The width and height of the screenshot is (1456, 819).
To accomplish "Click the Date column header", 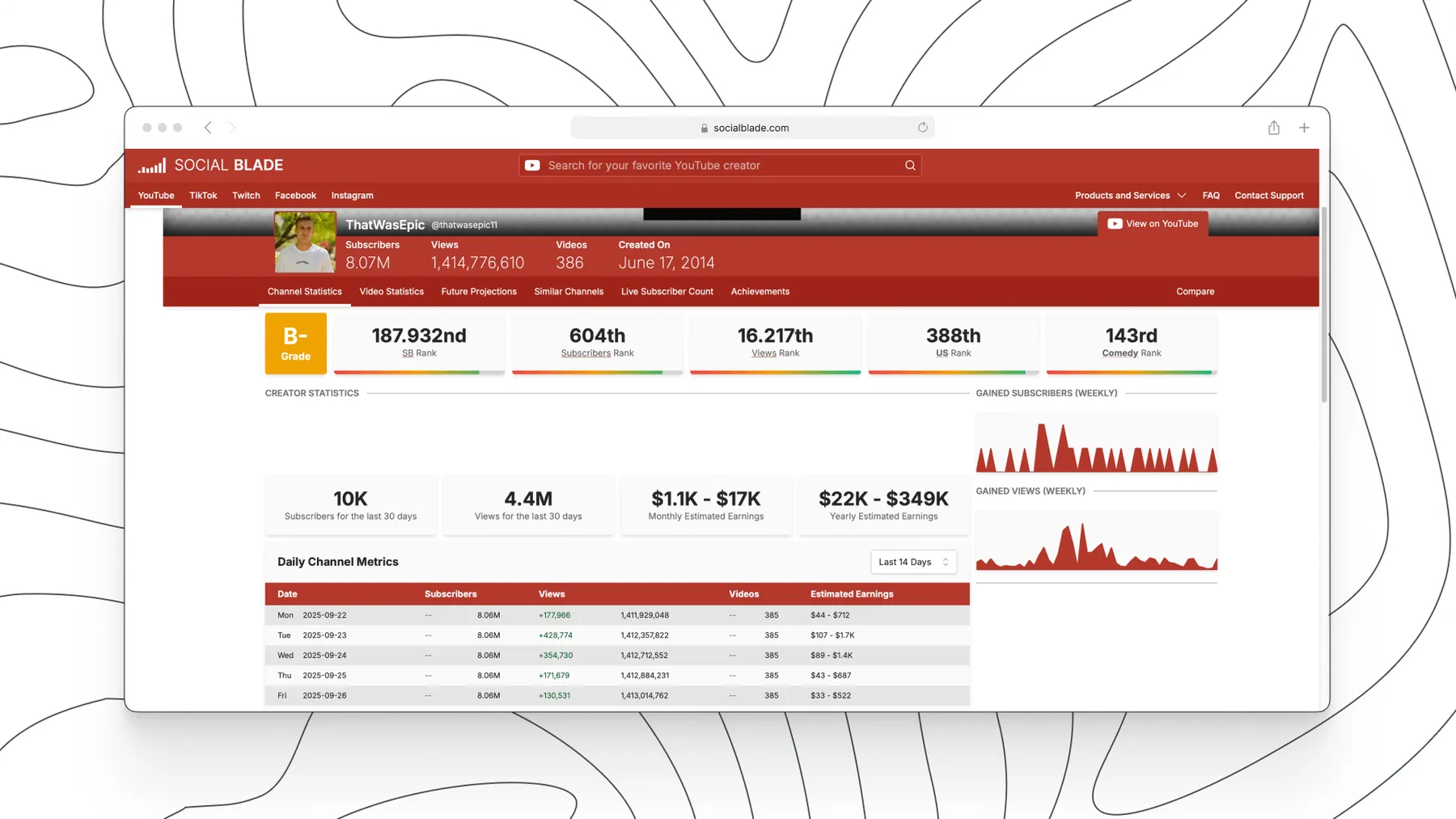I will 287,594.
